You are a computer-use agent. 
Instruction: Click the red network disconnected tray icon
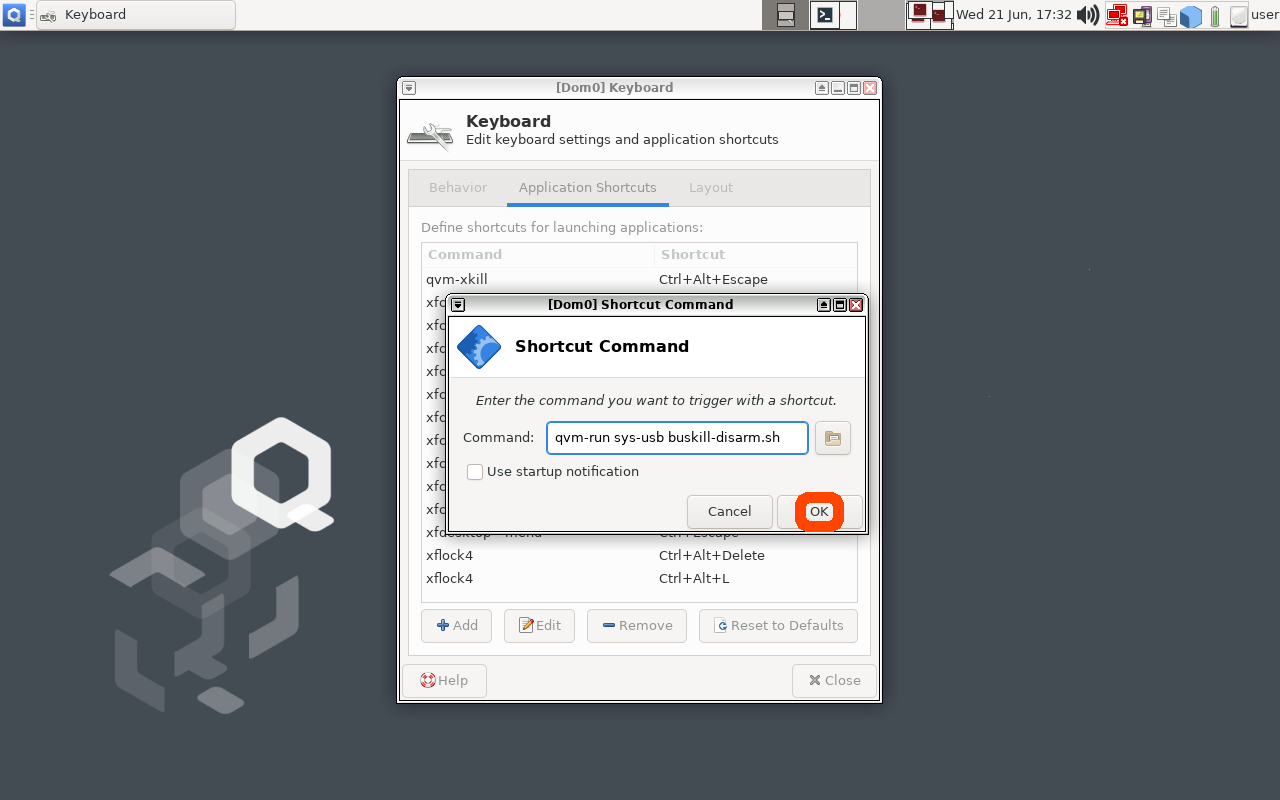(1117, 15)
